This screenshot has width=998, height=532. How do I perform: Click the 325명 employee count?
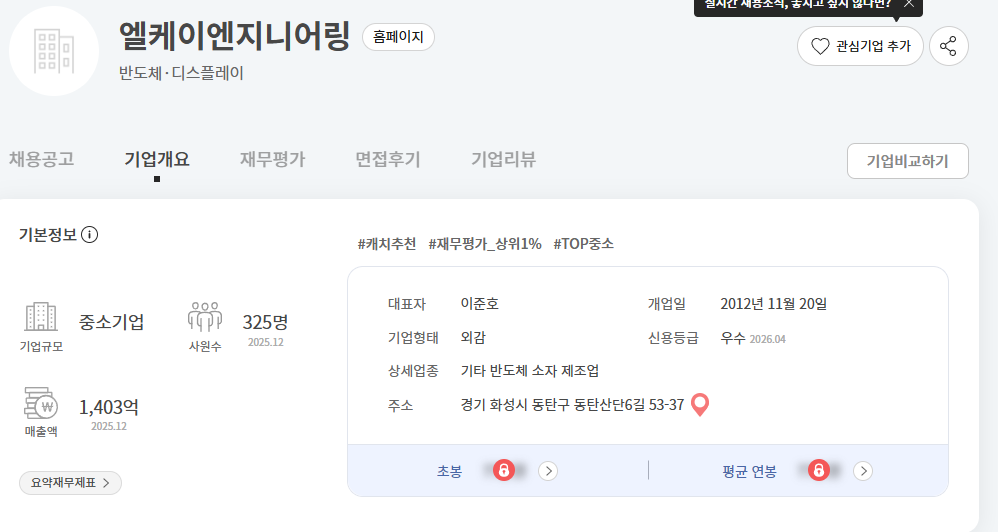265,322
